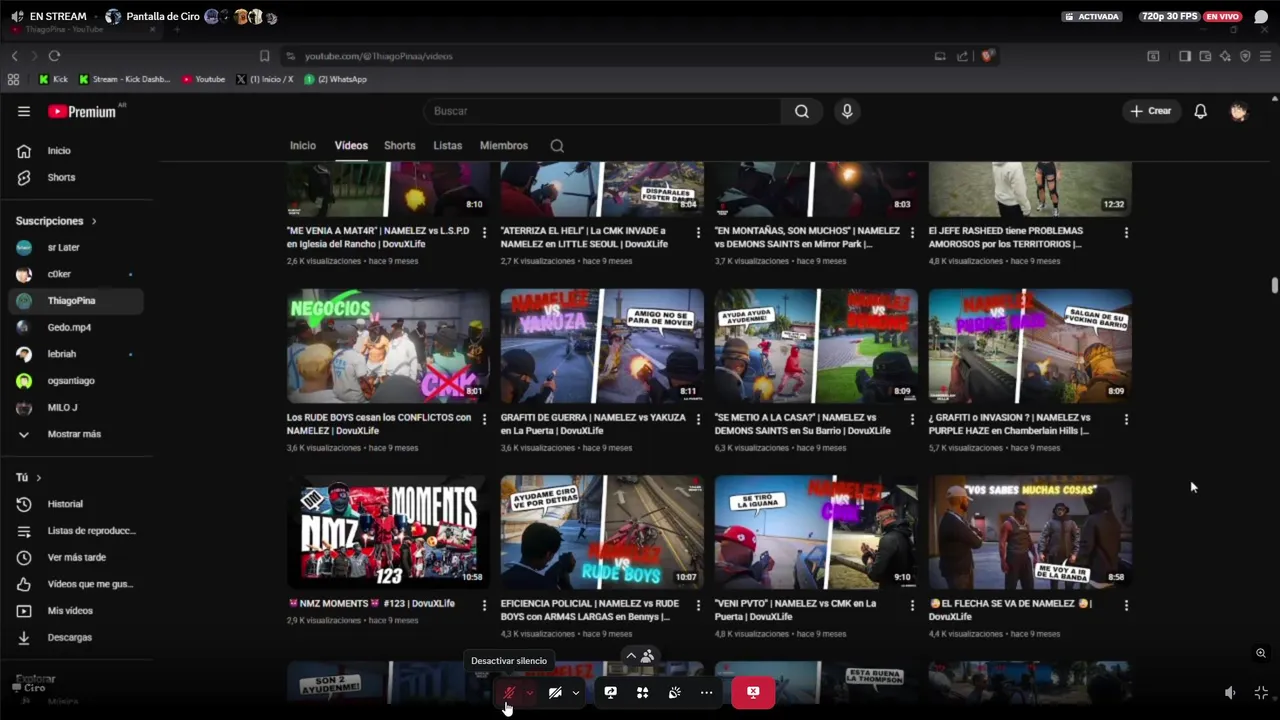1280x720 pixels.
Task: Open the Miembros channel tab
Action: [x=503, y=145]
